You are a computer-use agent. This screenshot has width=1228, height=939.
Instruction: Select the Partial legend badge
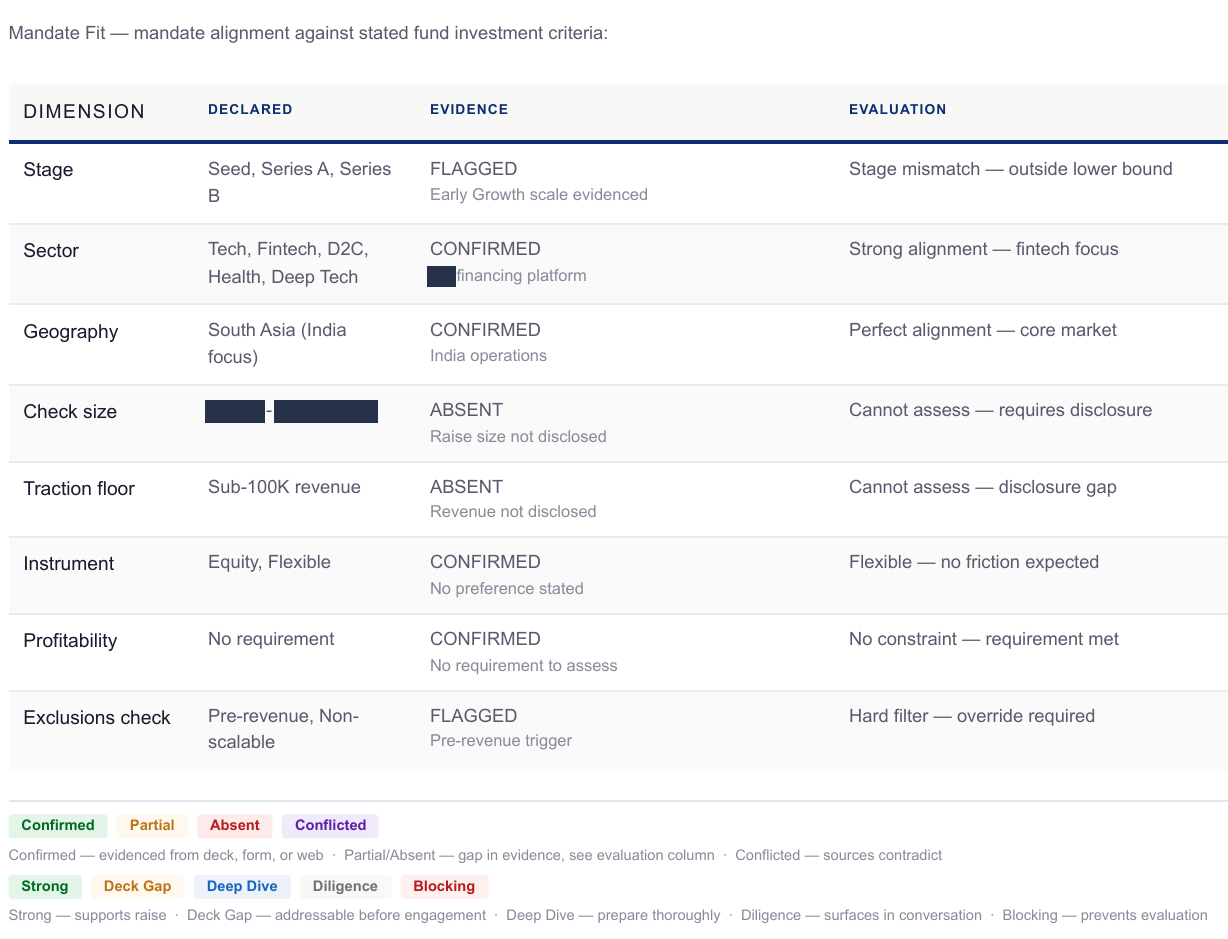[x=152, y=825]
